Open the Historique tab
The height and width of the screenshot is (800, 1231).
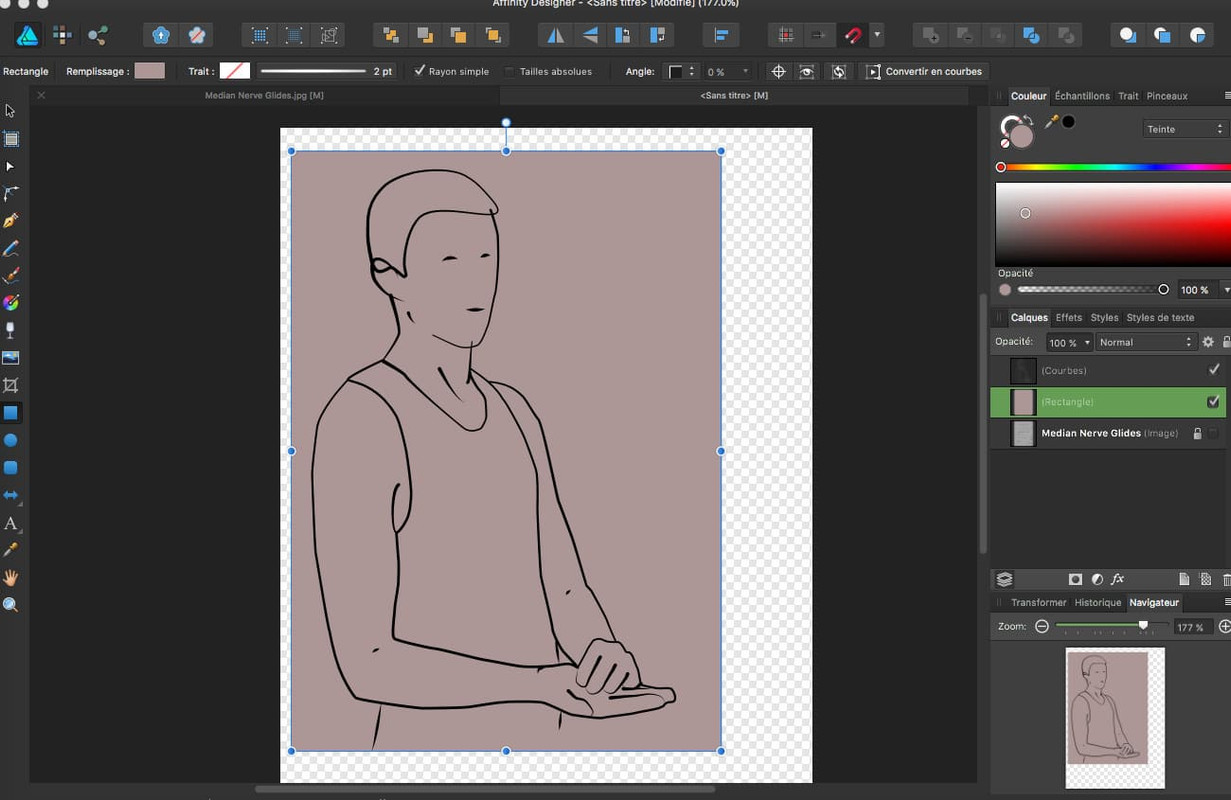[1097, 602]
